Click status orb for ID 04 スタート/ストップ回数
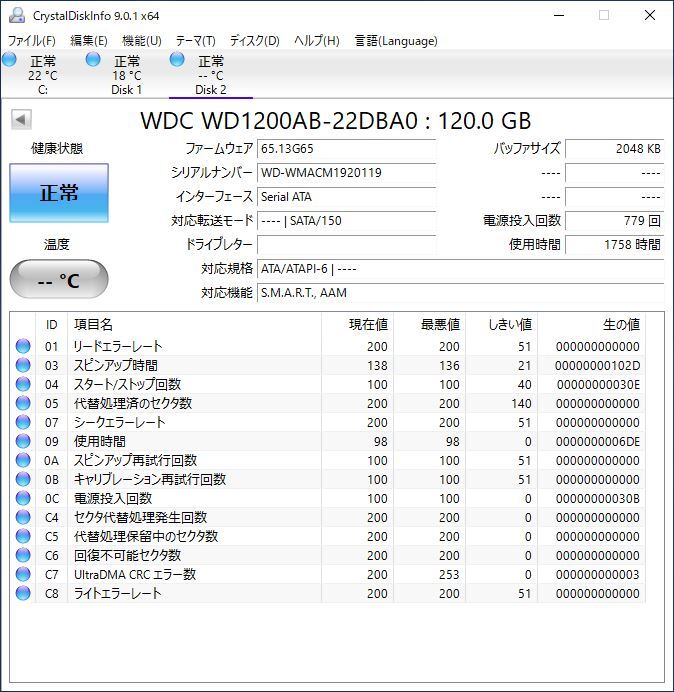This screenshot has height=692, width=674. point(23,384)
